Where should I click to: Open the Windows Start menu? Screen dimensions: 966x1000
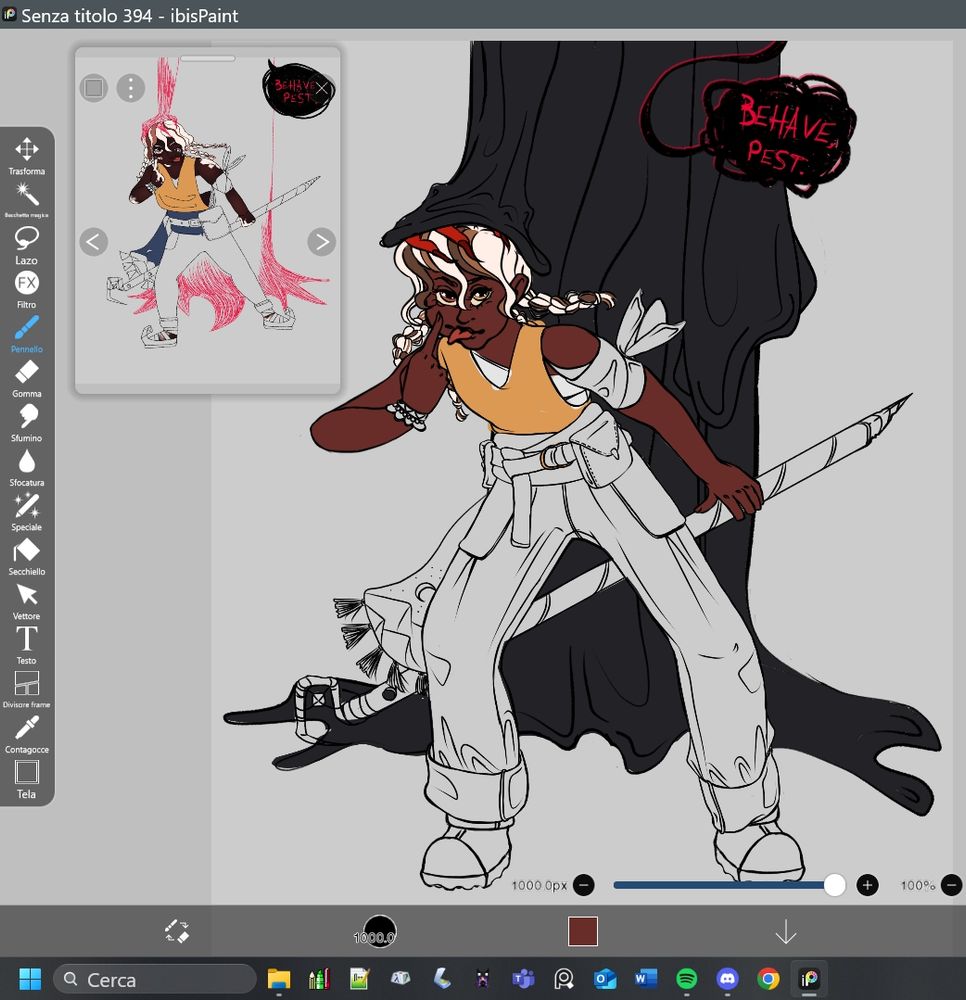(x=29, y=979)
